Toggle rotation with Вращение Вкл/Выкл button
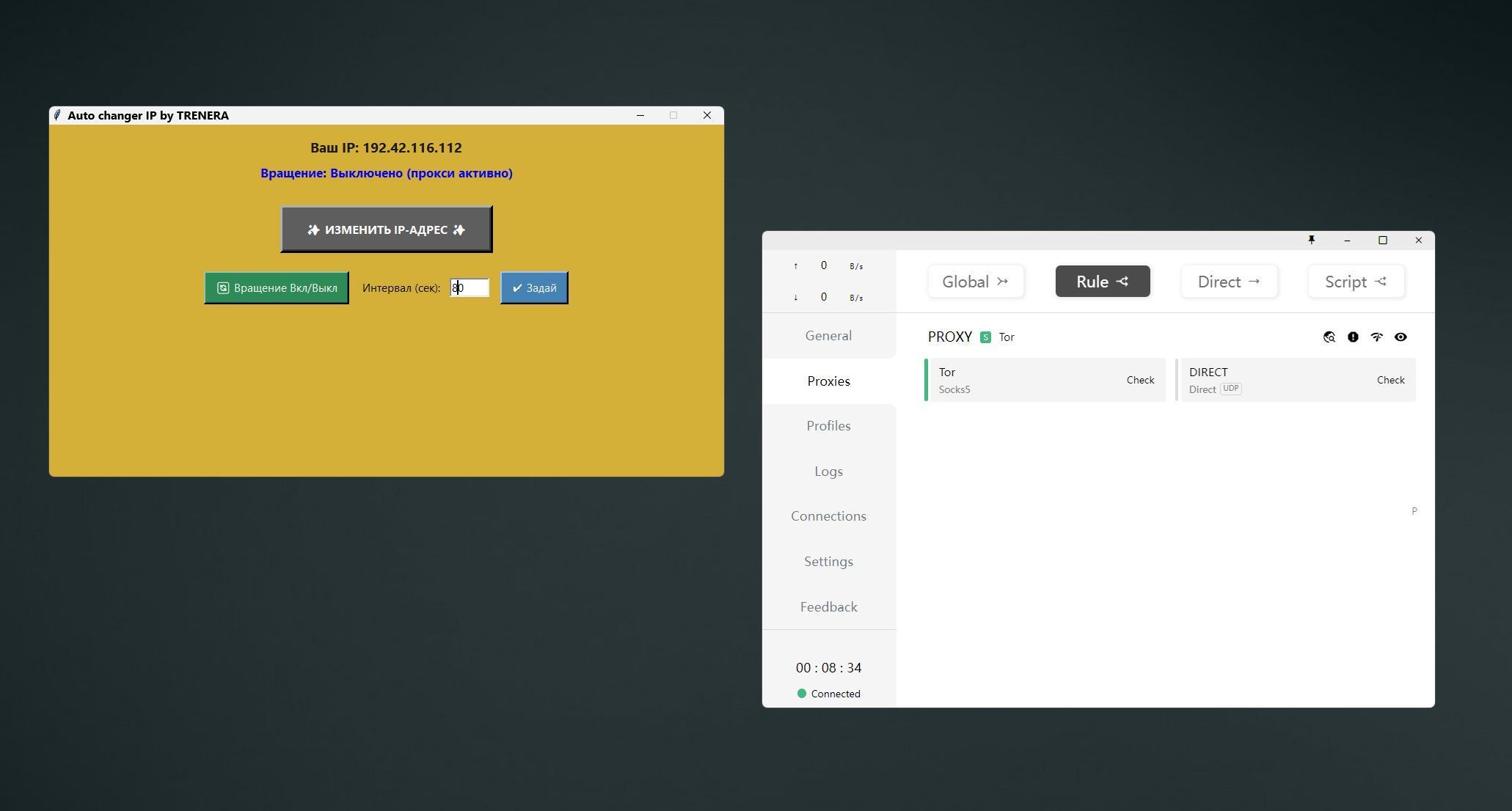Viewport: 1512px width, 811px height. pyautogui.click(x=277, y=288)
